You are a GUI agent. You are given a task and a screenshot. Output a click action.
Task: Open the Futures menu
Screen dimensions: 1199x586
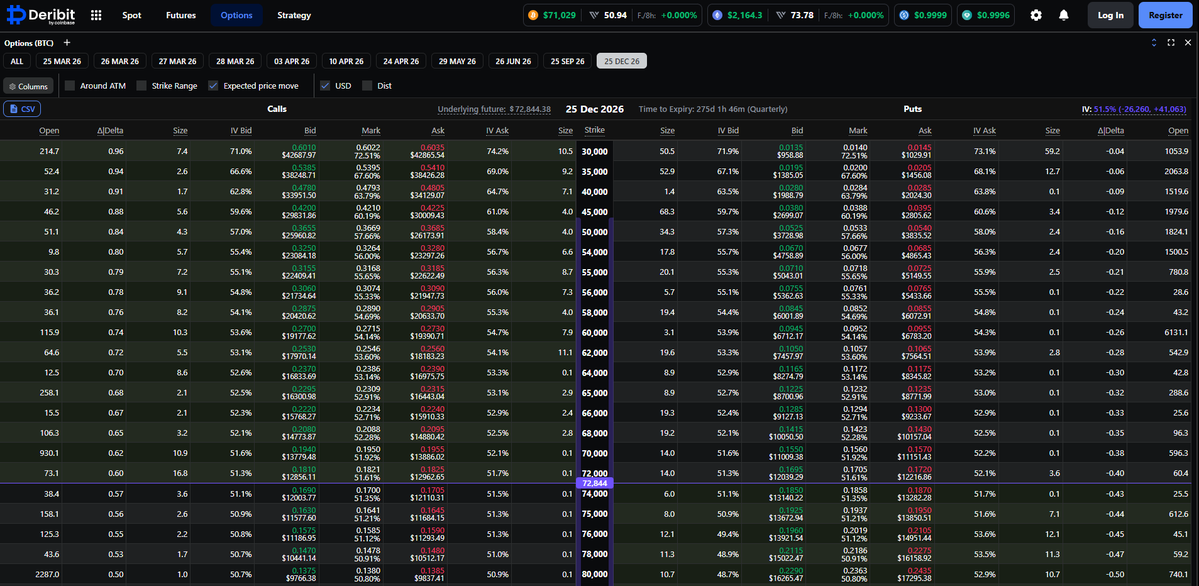180,15
